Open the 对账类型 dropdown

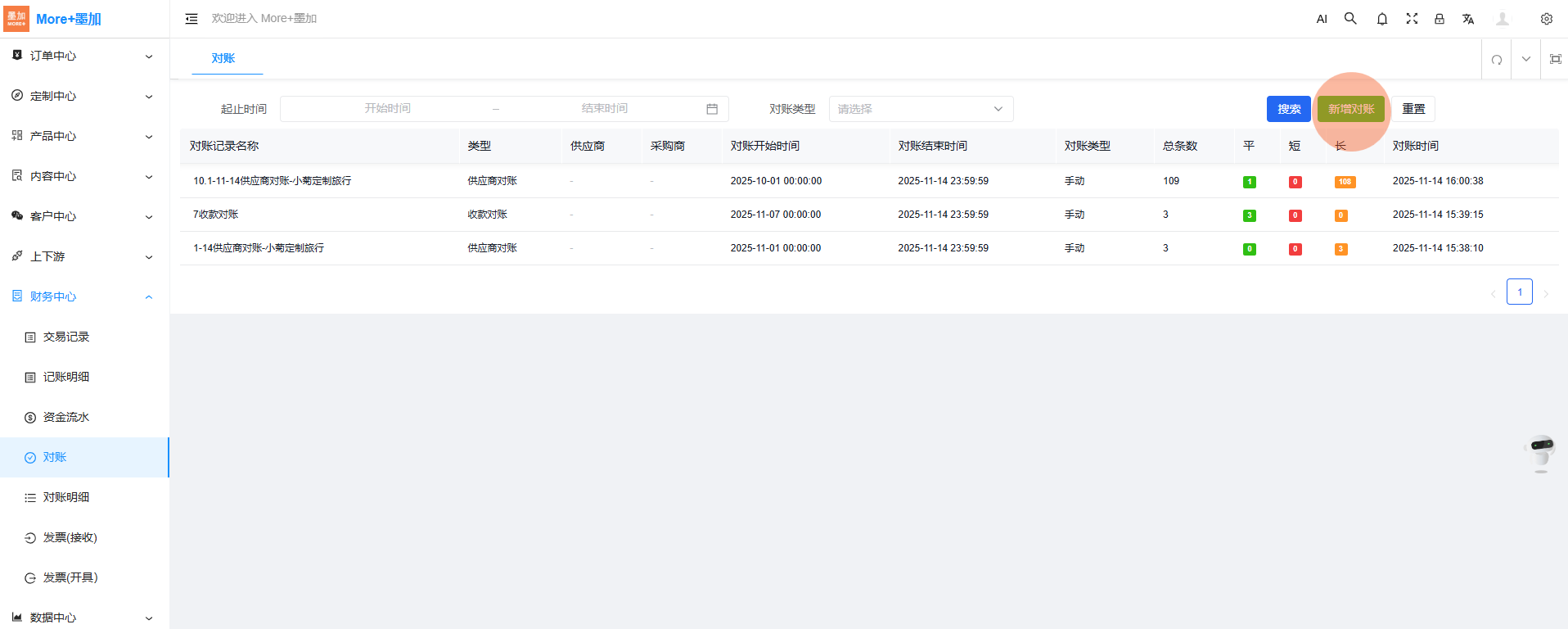click(x=921, y=109)
